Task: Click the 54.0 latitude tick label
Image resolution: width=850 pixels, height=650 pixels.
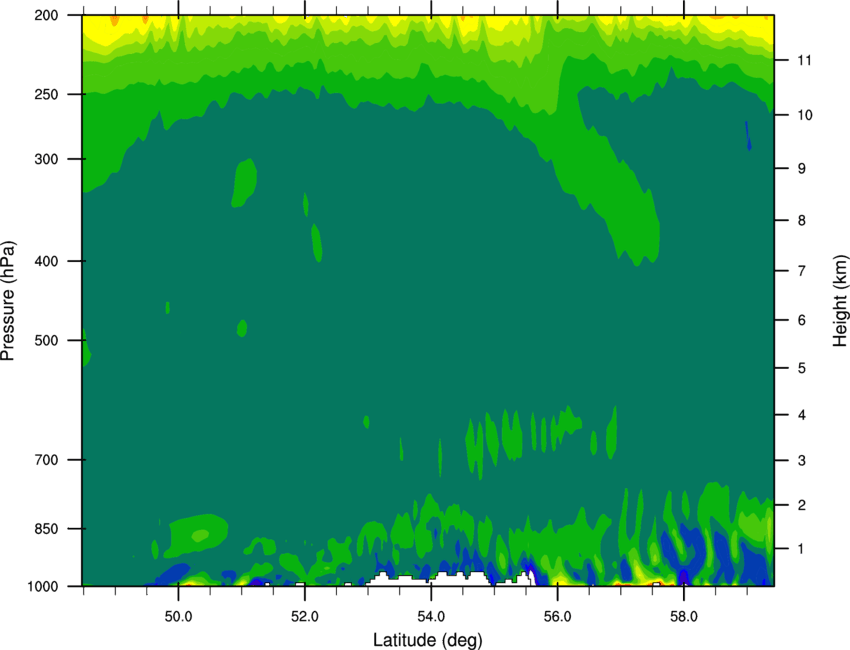Action: pos(431,617)
